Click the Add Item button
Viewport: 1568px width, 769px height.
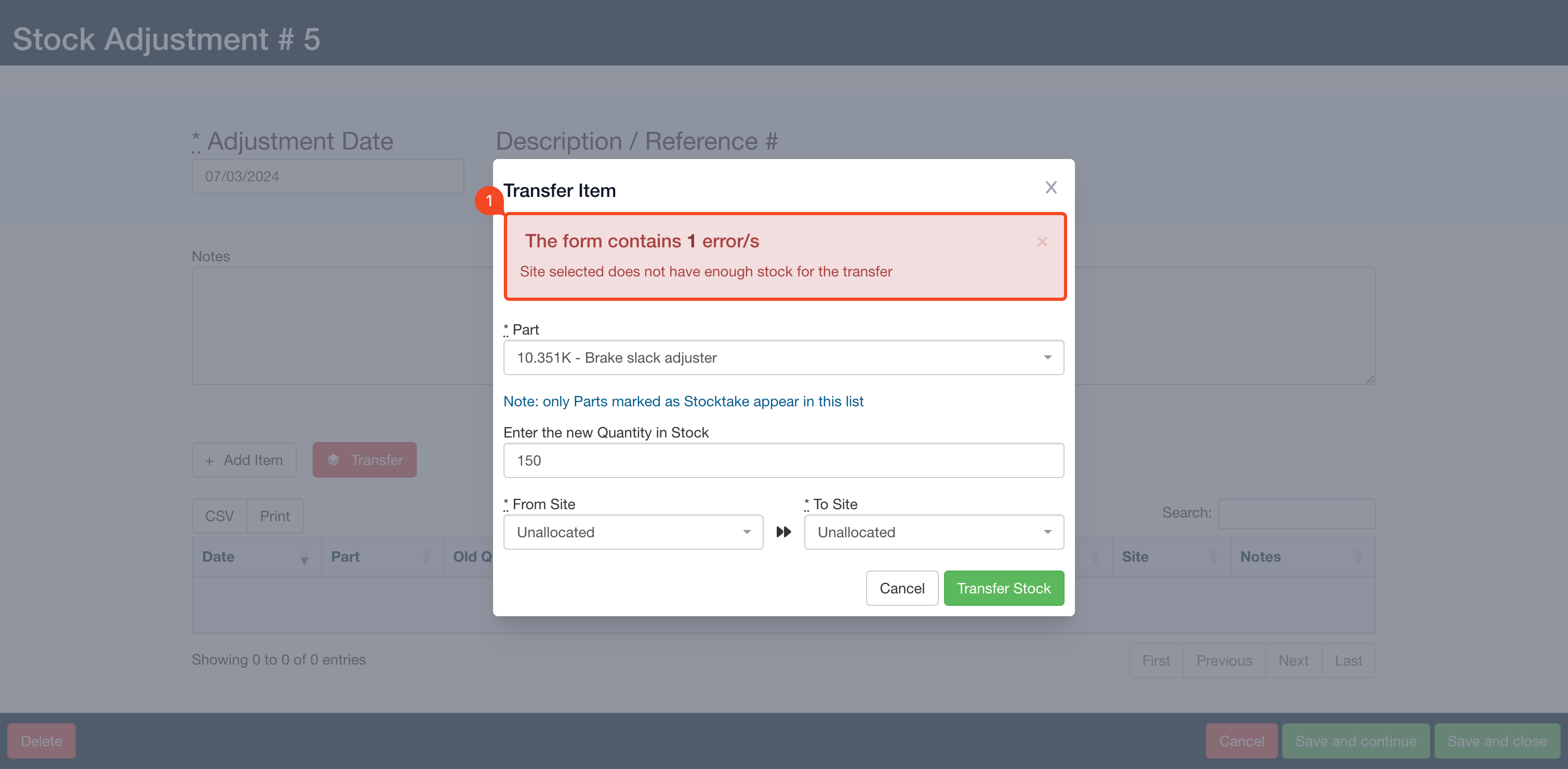244,460
